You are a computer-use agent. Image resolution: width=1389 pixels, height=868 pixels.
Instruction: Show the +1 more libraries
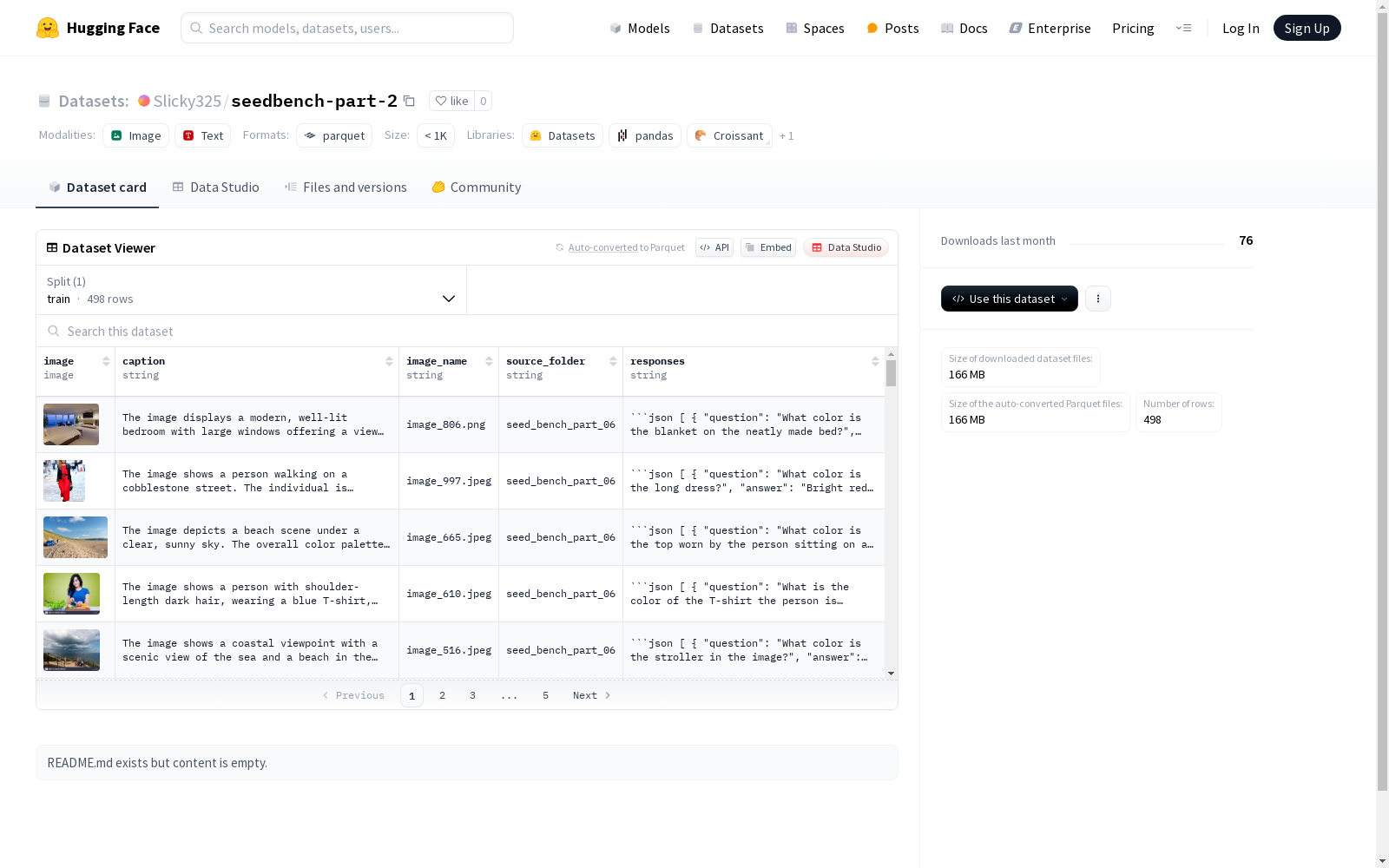coord(787,135)
